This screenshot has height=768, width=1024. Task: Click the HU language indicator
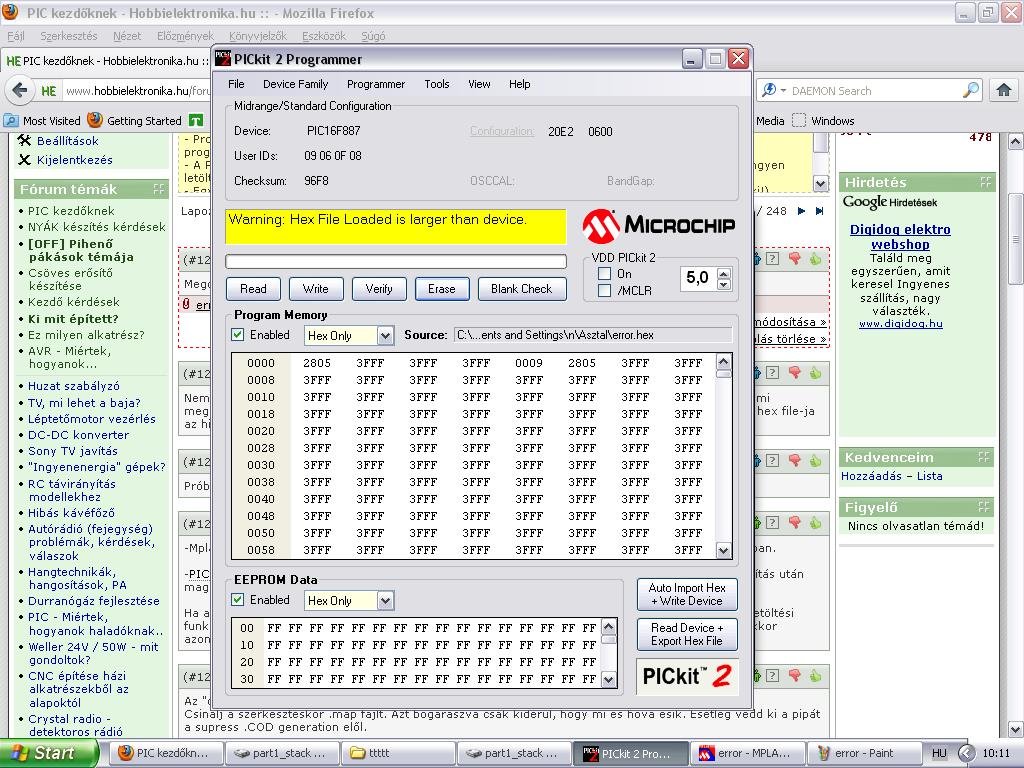[x=938, y=753]
